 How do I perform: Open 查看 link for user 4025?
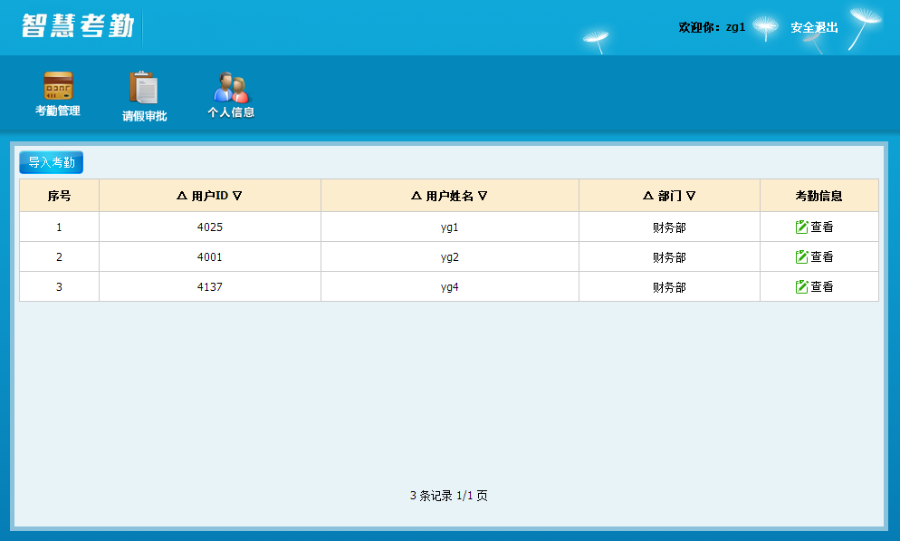pos(821,227)
